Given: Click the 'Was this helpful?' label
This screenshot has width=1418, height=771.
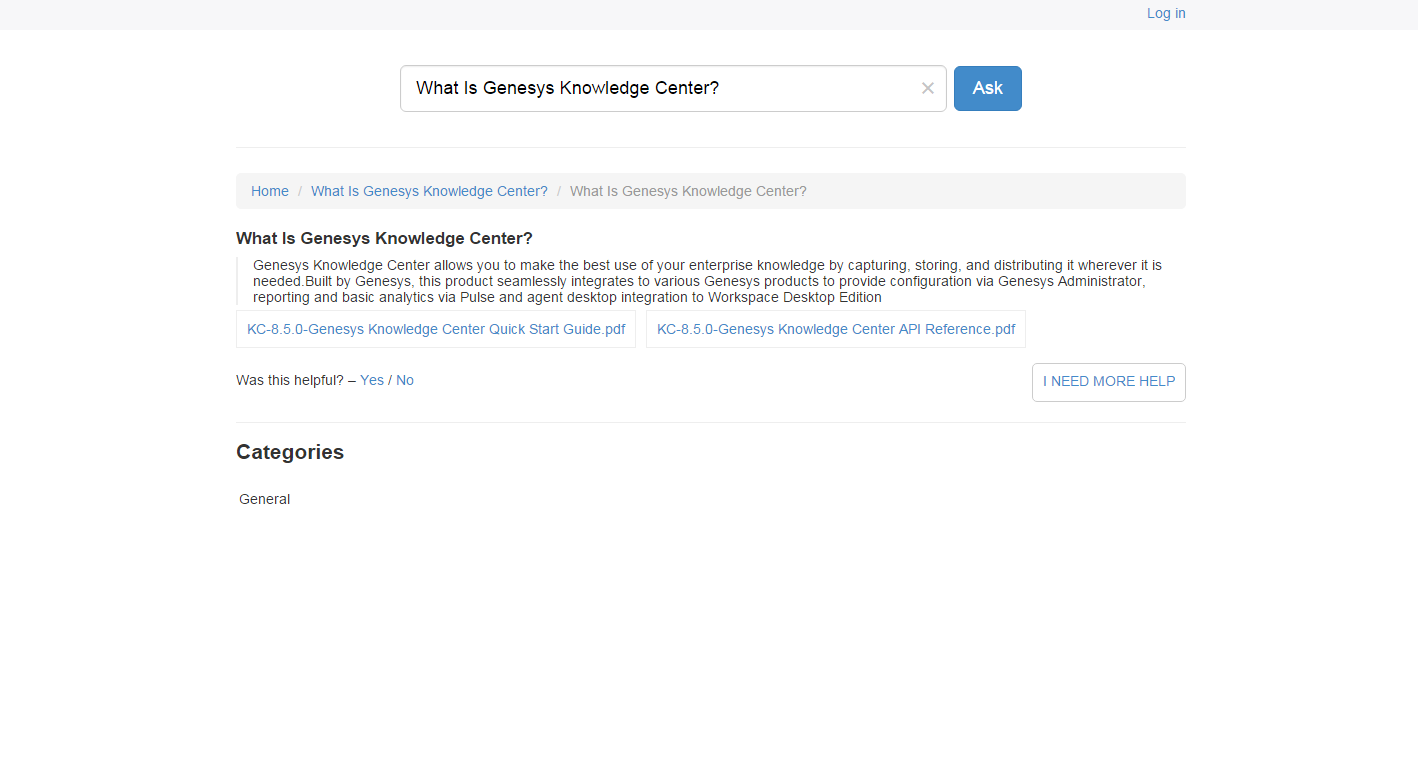Looking at the screenshot, I should 289,380.
